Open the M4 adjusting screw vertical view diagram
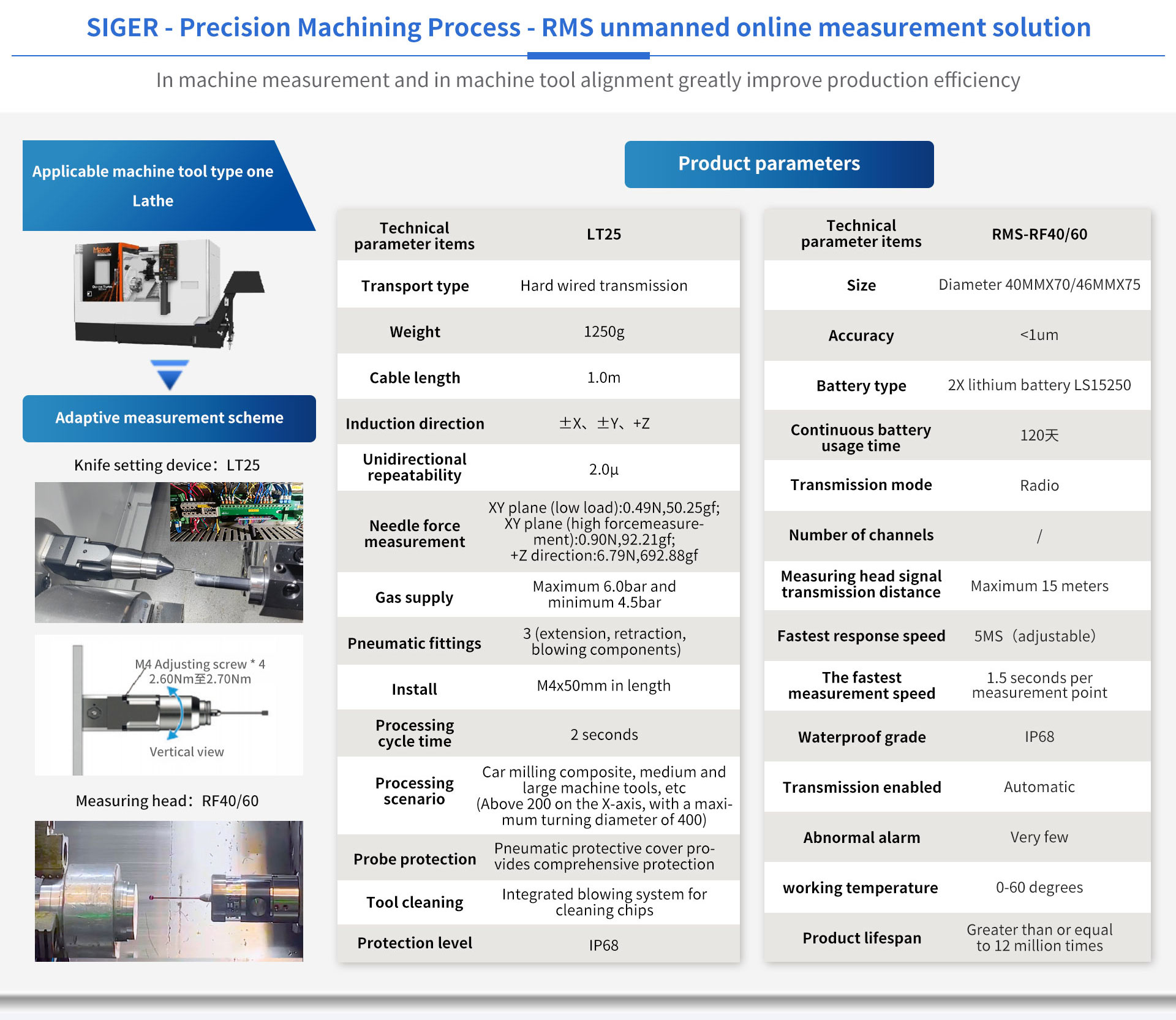This screenshot has width=1176, height=1020. tap(169, 705)
